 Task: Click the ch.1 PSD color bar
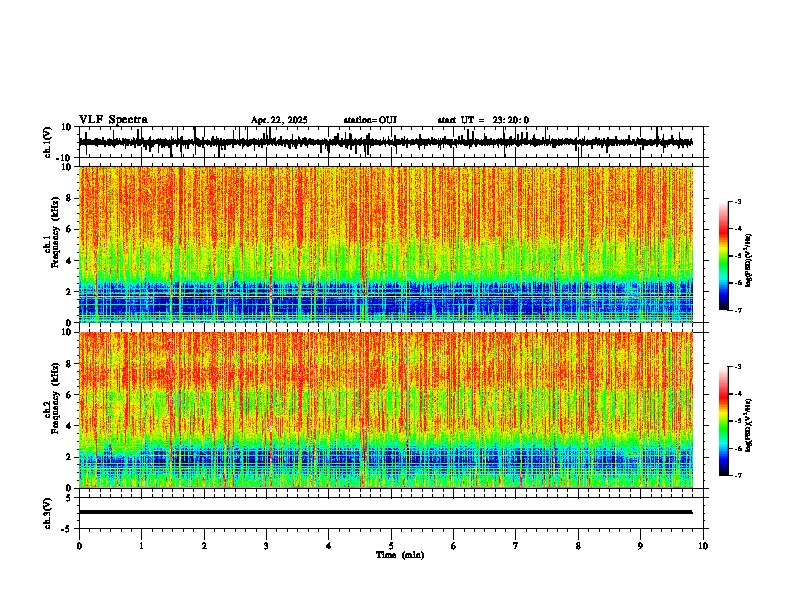click(x=724, y=256)
